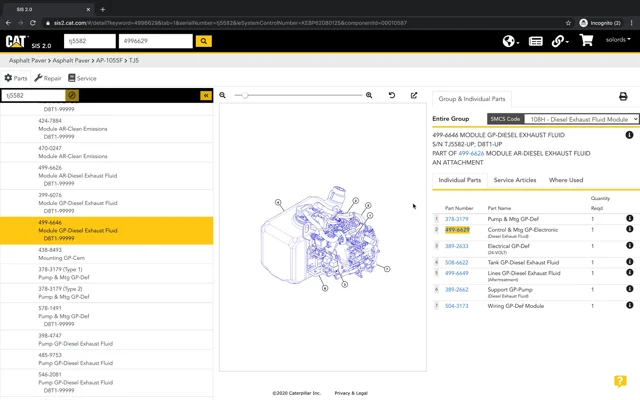640x400 pixels.
Task: Open diagram in new window
Action: click(414, 95)
